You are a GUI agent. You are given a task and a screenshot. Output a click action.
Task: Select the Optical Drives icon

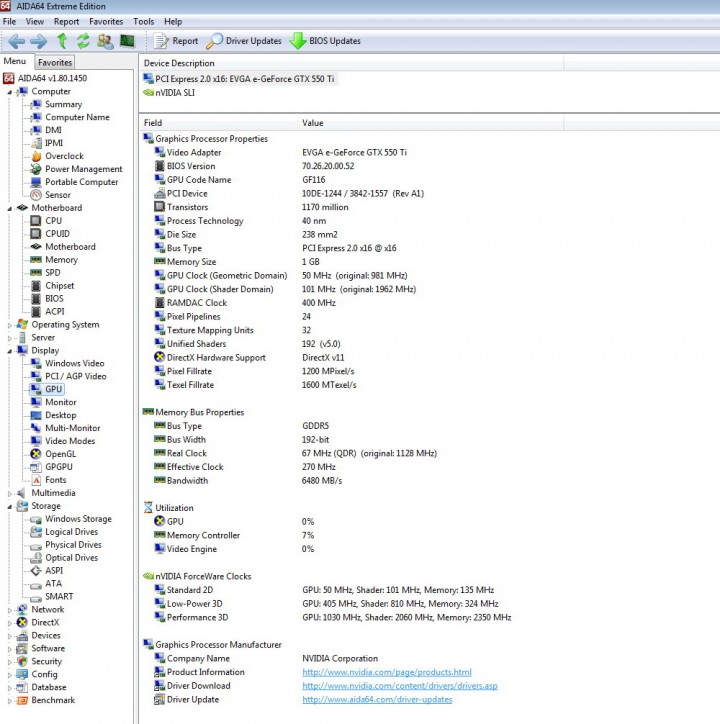[36, 558]
